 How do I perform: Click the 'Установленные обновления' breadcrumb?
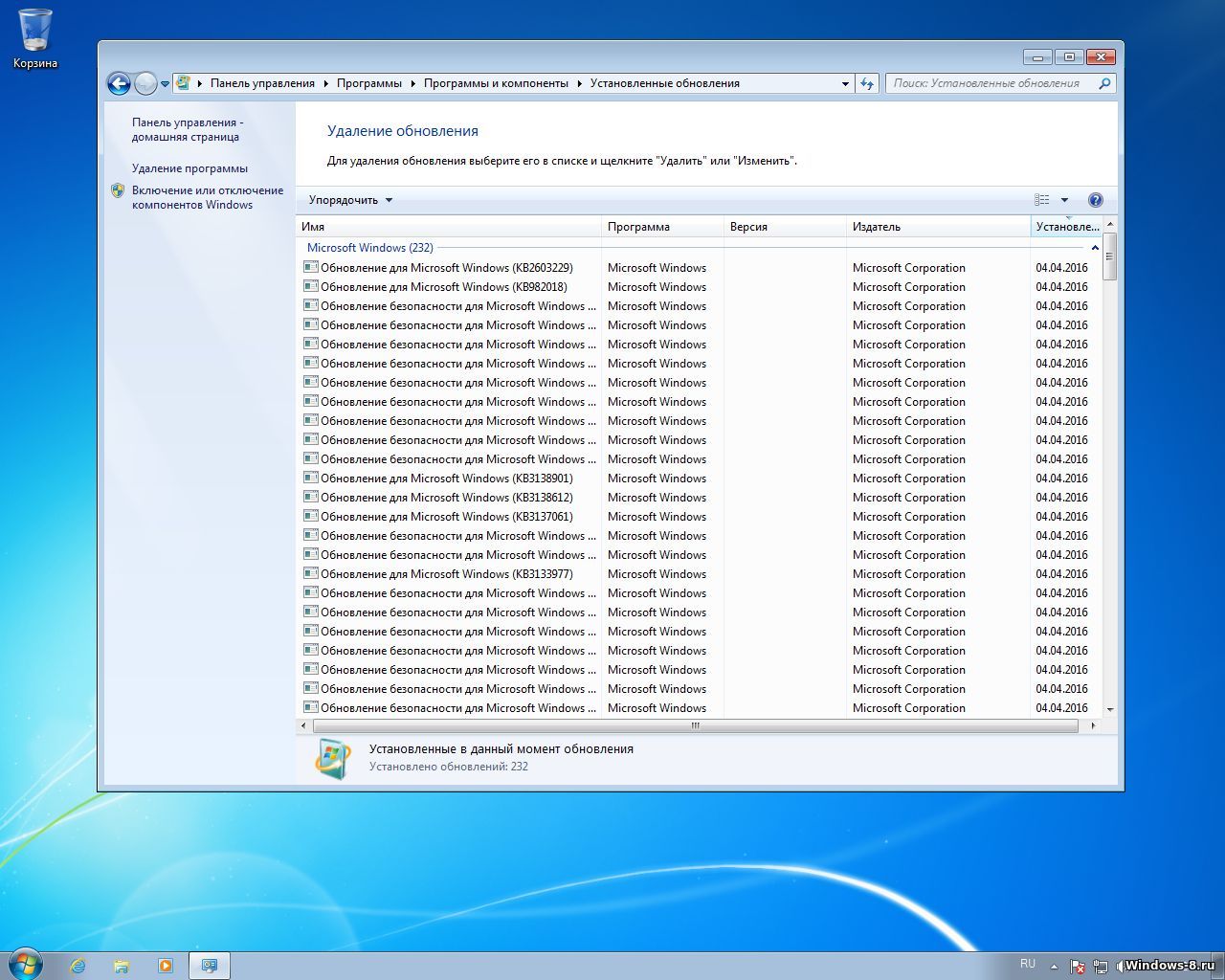pos(665,83)
